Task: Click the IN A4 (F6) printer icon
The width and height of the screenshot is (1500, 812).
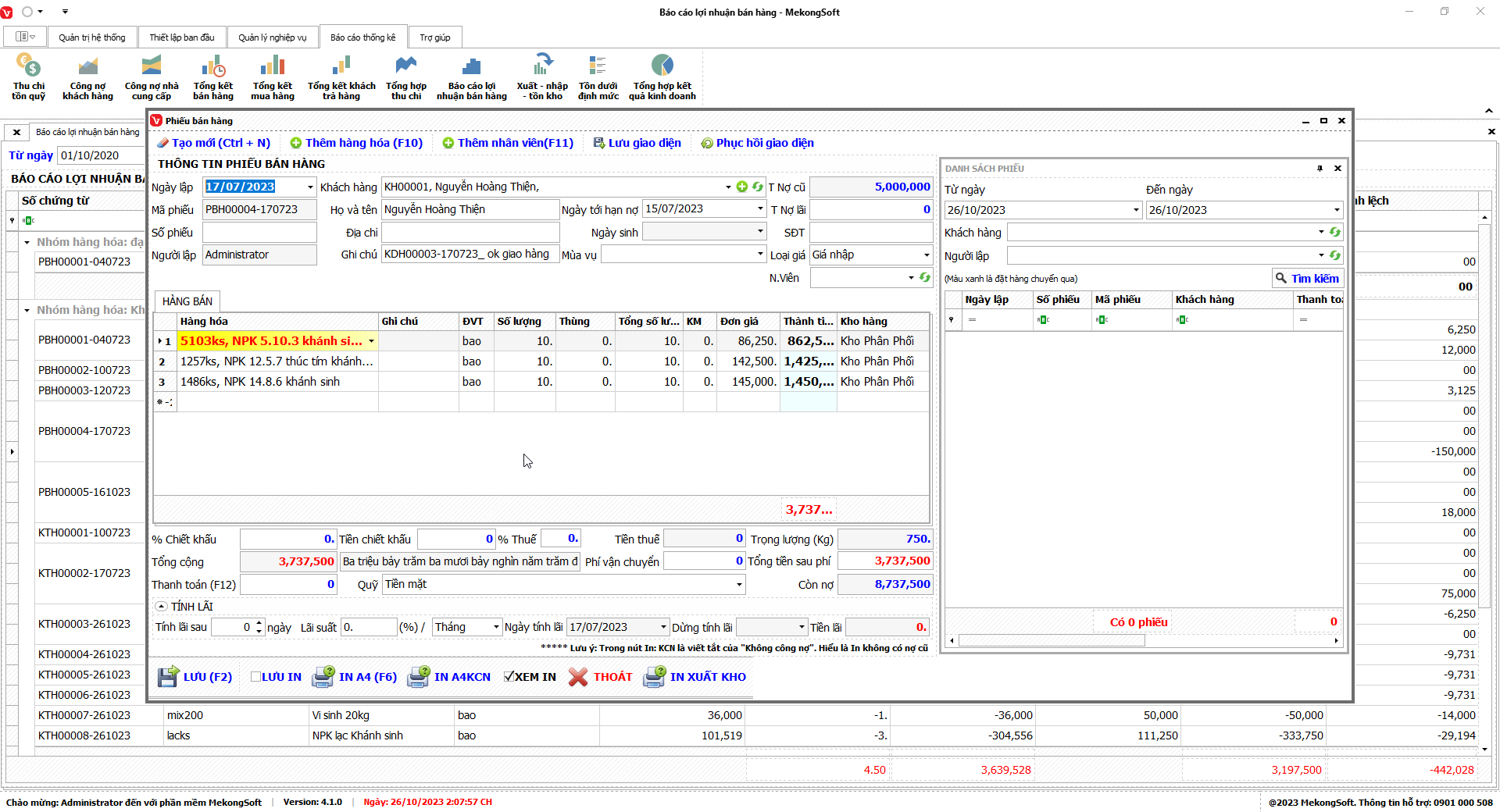Action: [323, 677]
